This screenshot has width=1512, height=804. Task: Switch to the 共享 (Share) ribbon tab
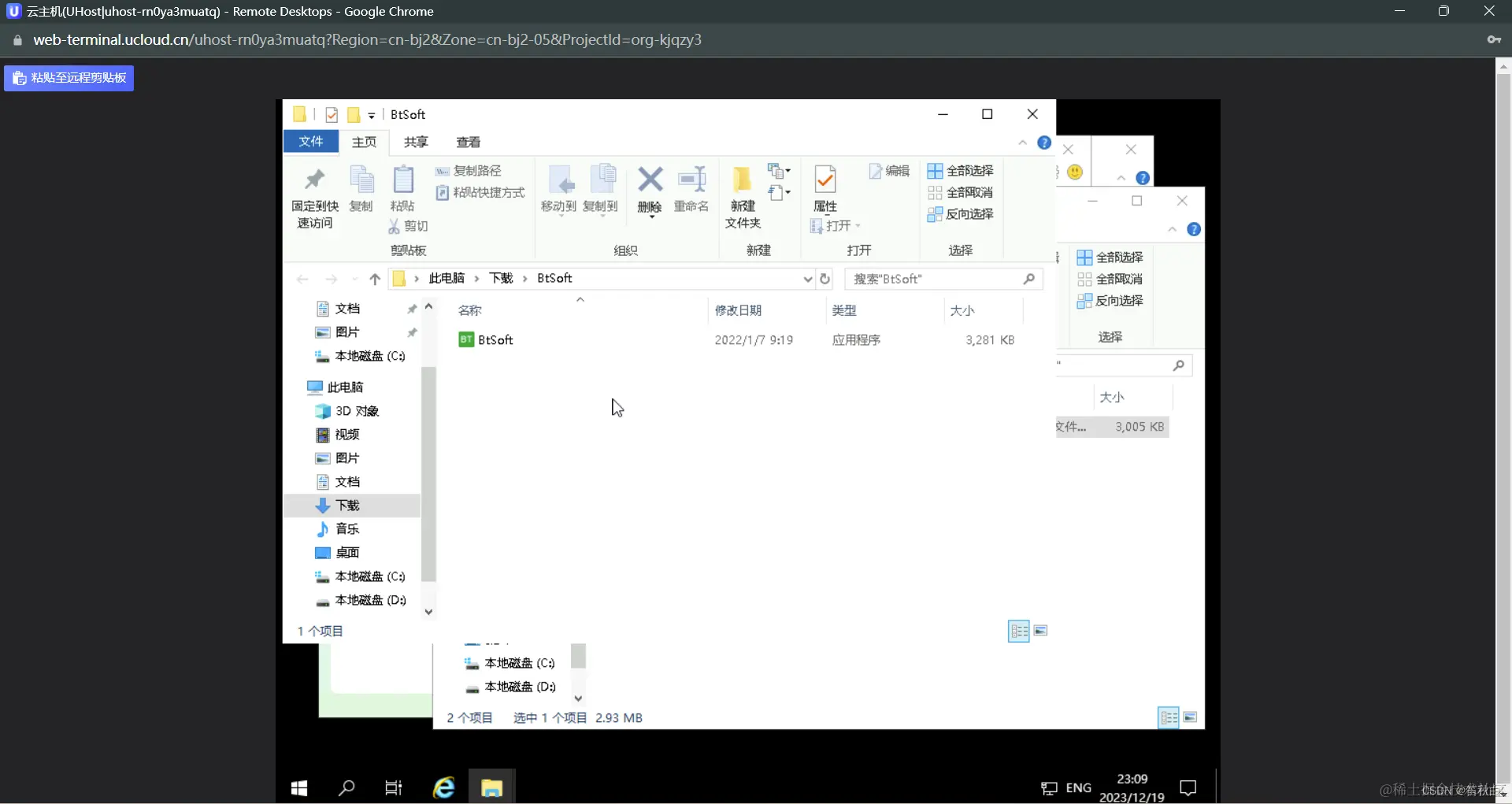pos(416,143)
